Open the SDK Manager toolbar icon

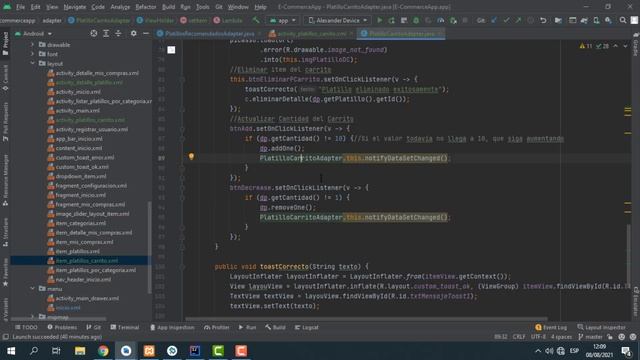pyautogui.click(x=608, y=20)
